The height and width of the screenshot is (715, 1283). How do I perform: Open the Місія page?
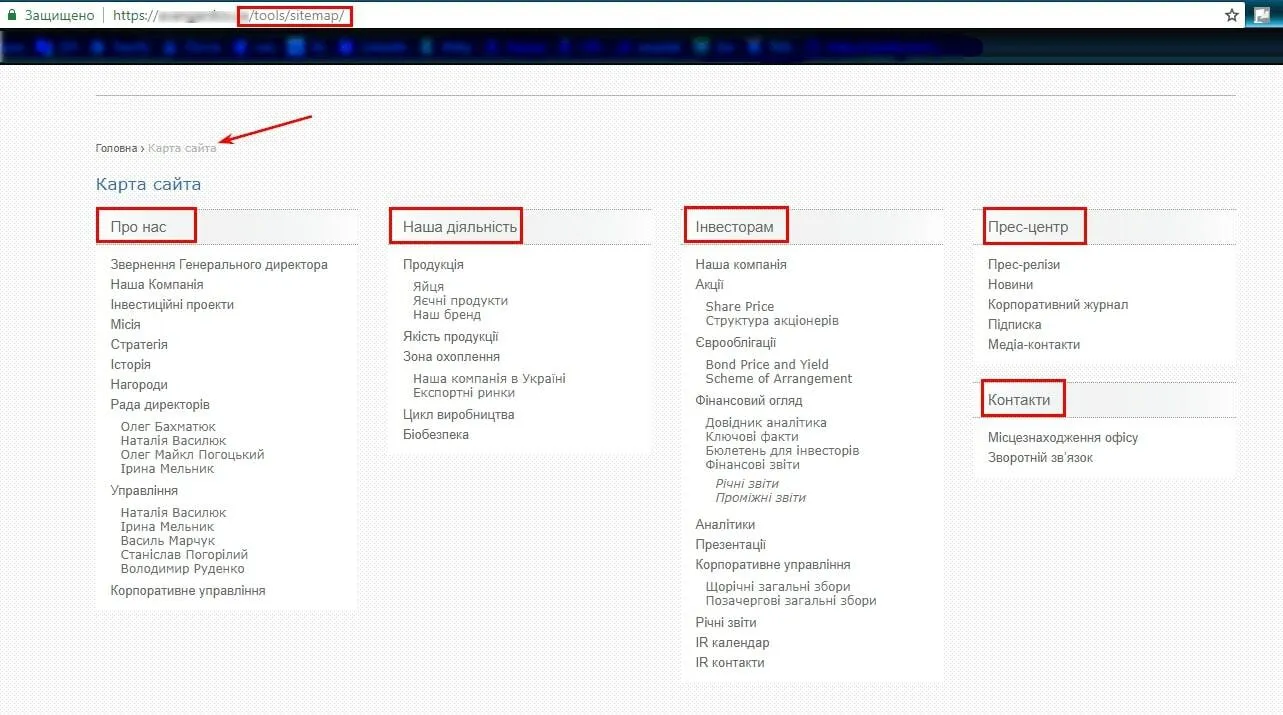tap(125, 325)
